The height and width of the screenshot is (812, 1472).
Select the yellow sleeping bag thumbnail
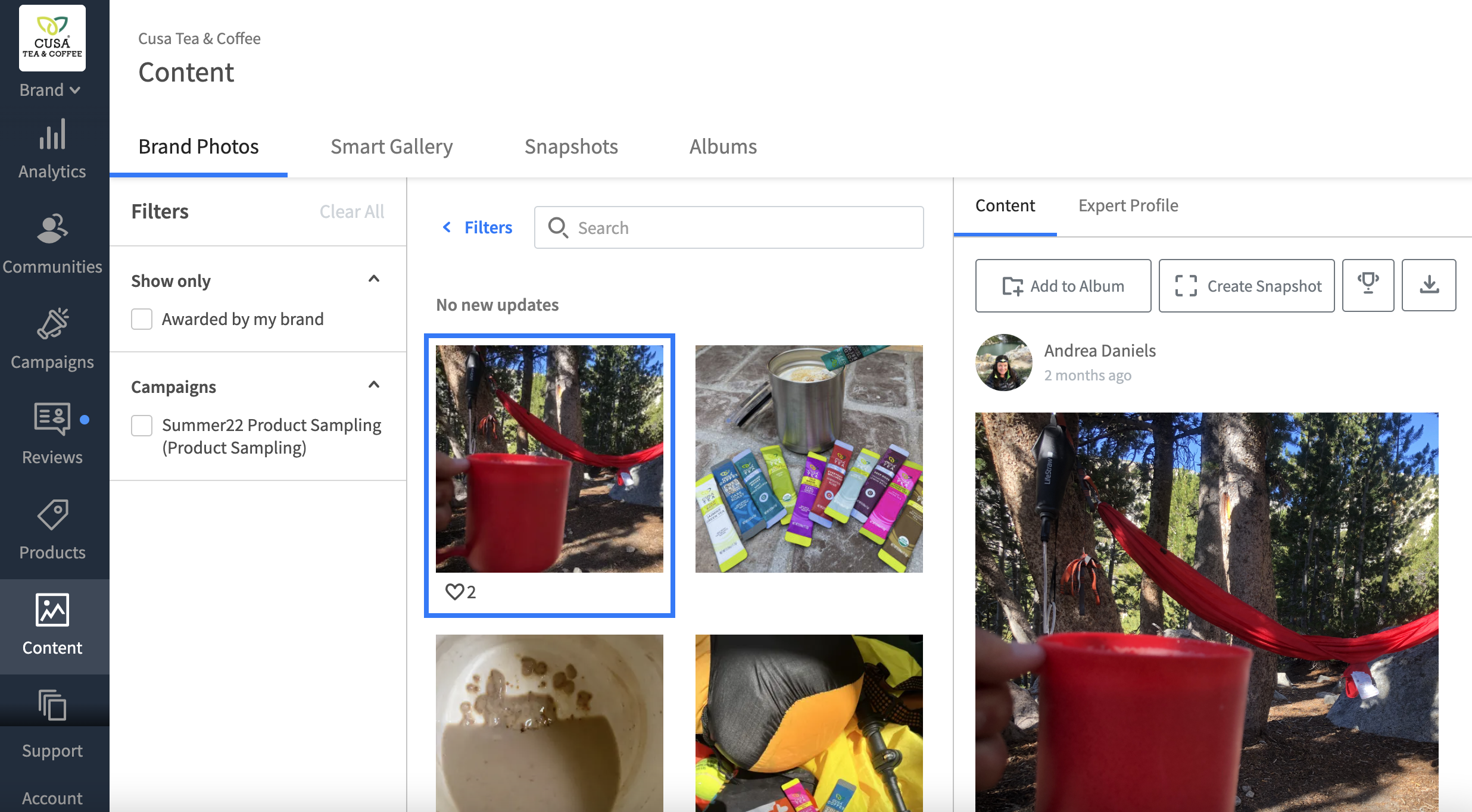click(x=809, y=723)
